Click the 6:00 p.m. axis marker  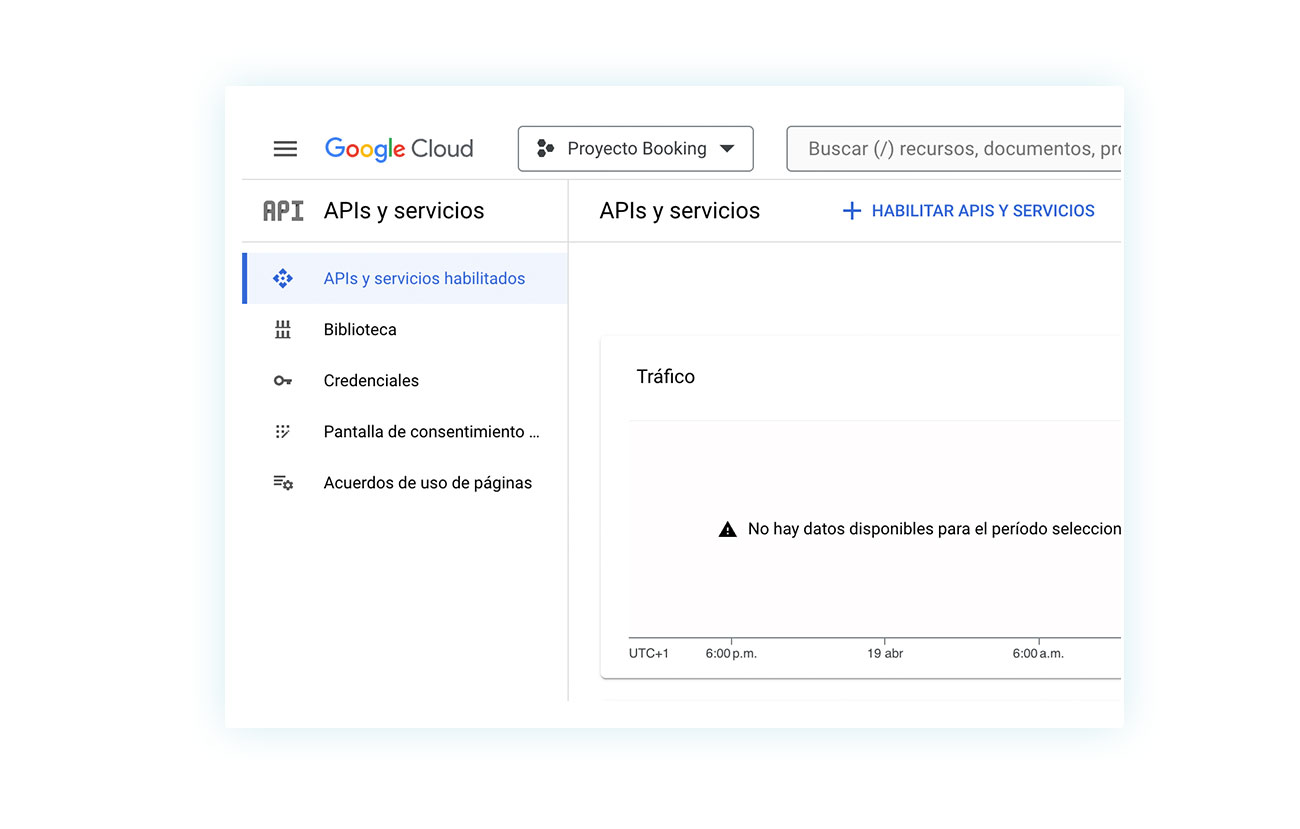[731, 654]
